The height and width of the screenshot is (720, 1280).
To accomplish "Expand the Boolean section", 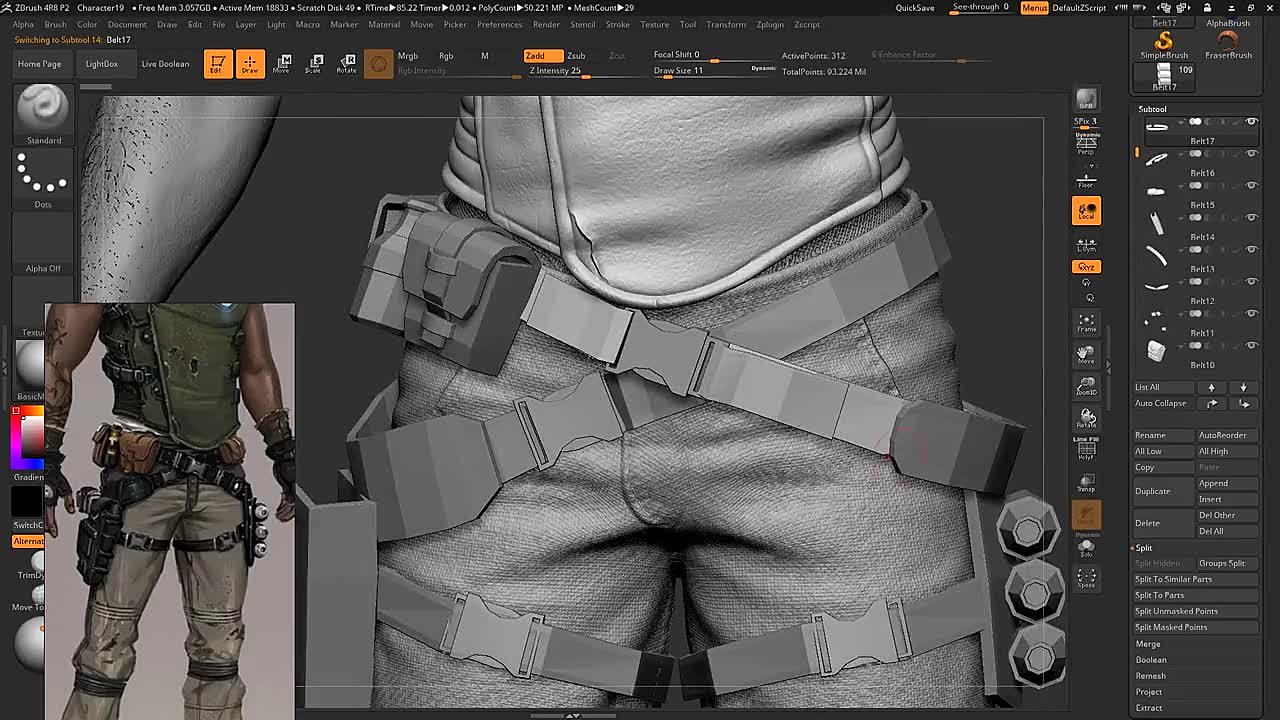I will point(1151,660).
